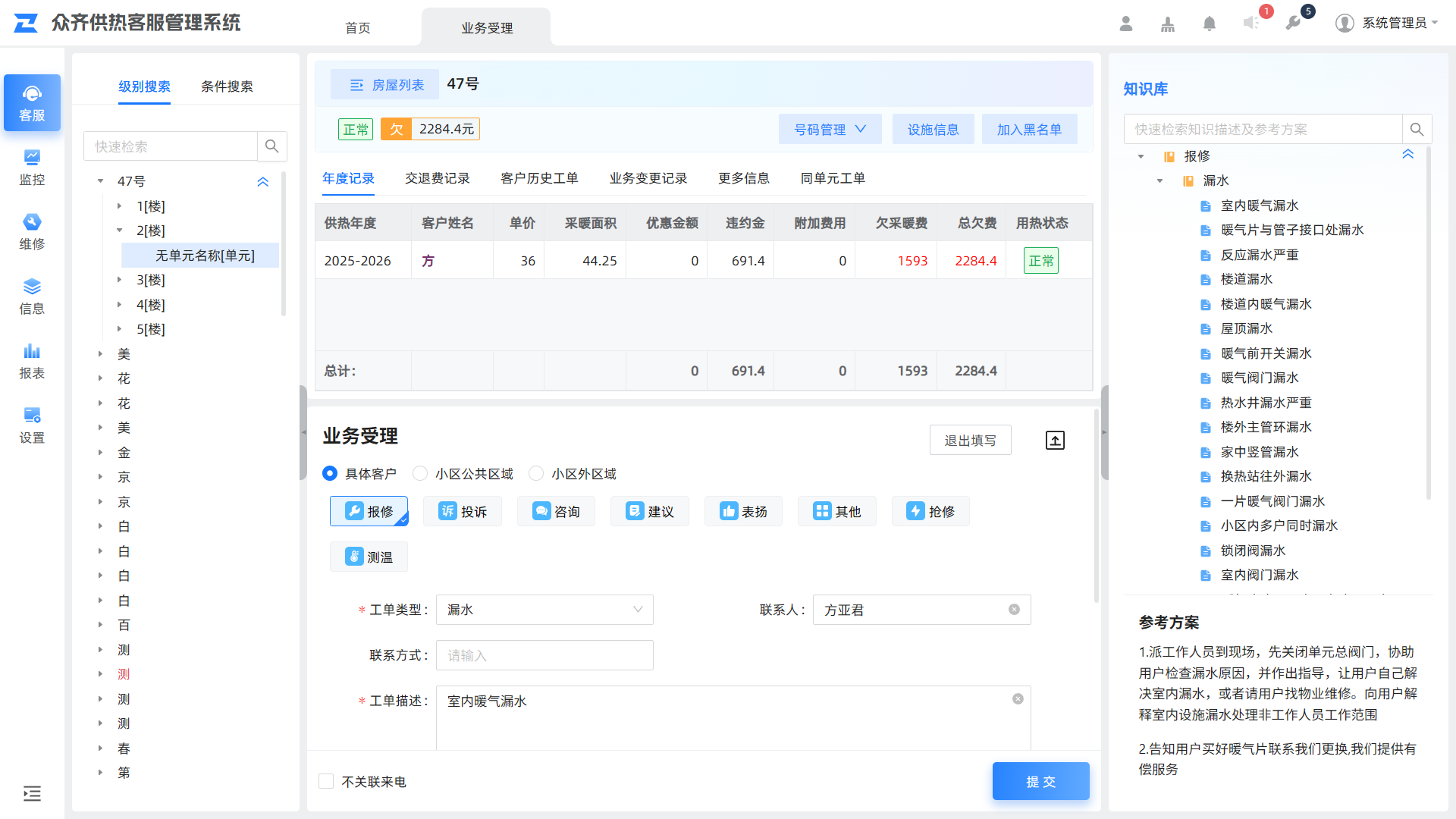Click the 提交 submit button
This screenshot has width=1456, height=819.
pyautogui.click(x=1040, y=781)
